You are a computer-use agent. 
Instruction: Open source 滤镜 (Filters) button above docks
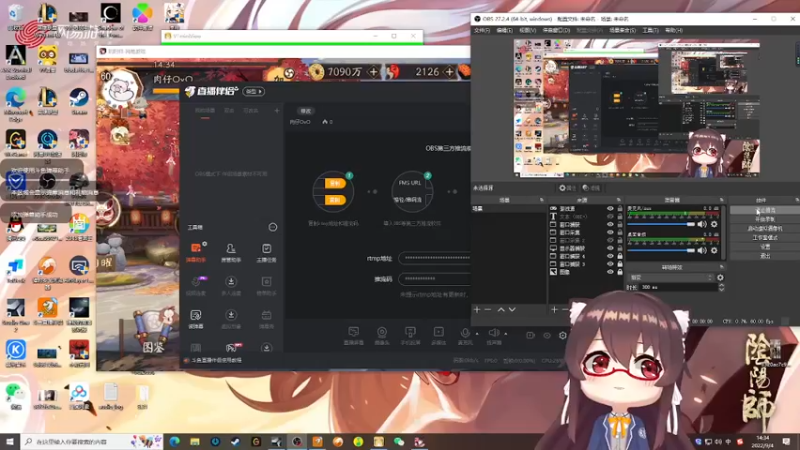591,188
